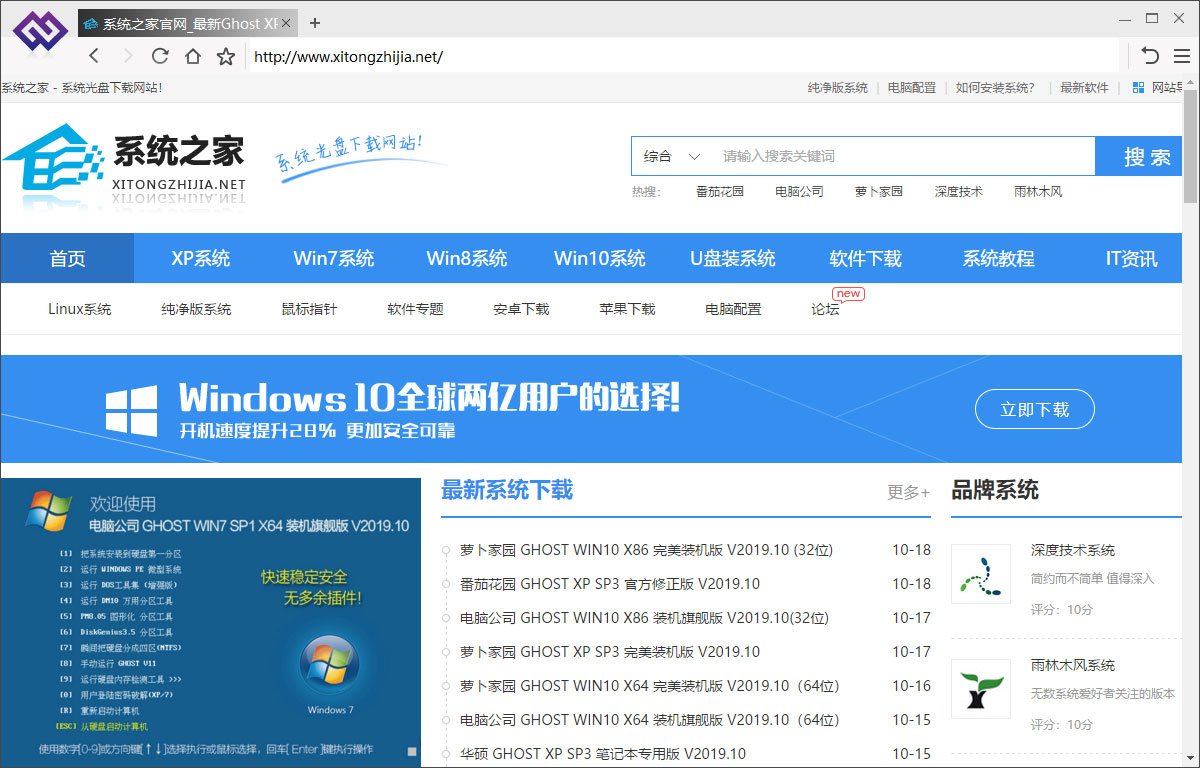Image resolution: width=1200 pixels, height=768 pixels.
Task: Click the 深度技术系统 brand thumbnail
Action: [x=980, y=573]
